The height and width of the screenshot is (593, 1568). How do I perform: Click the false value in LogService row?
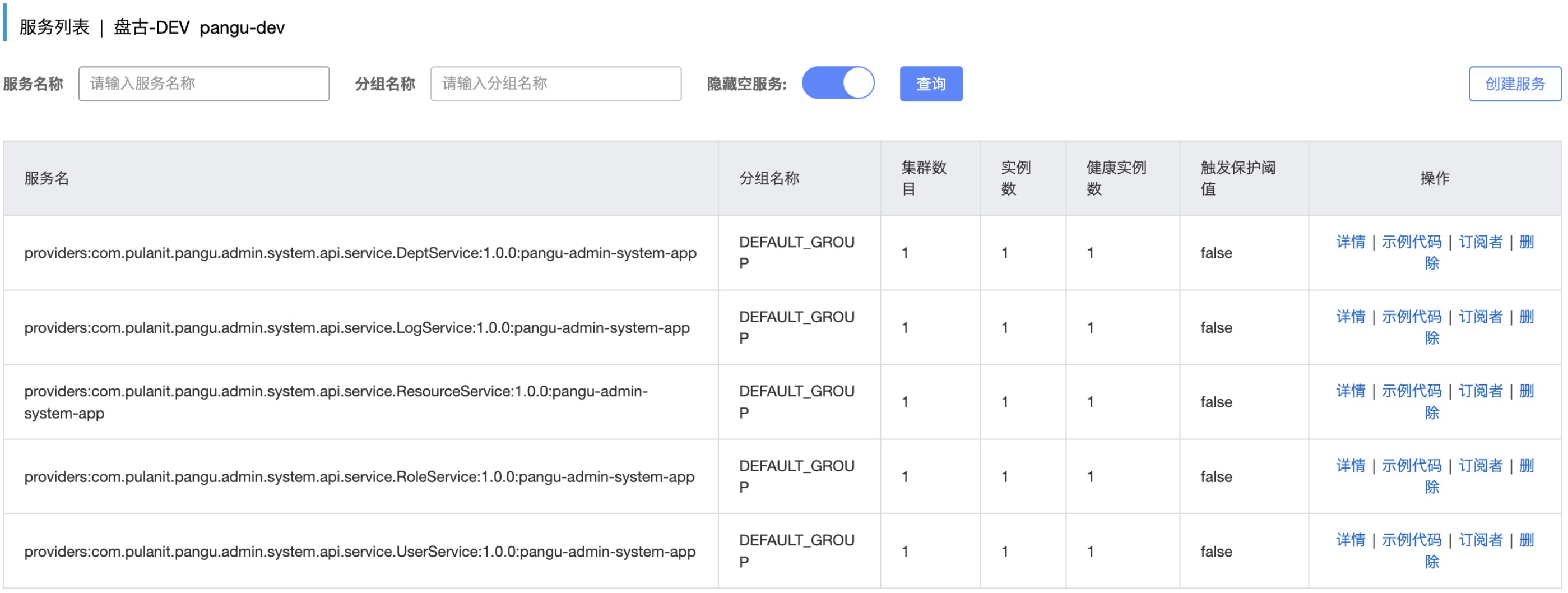pos(1216,328)
